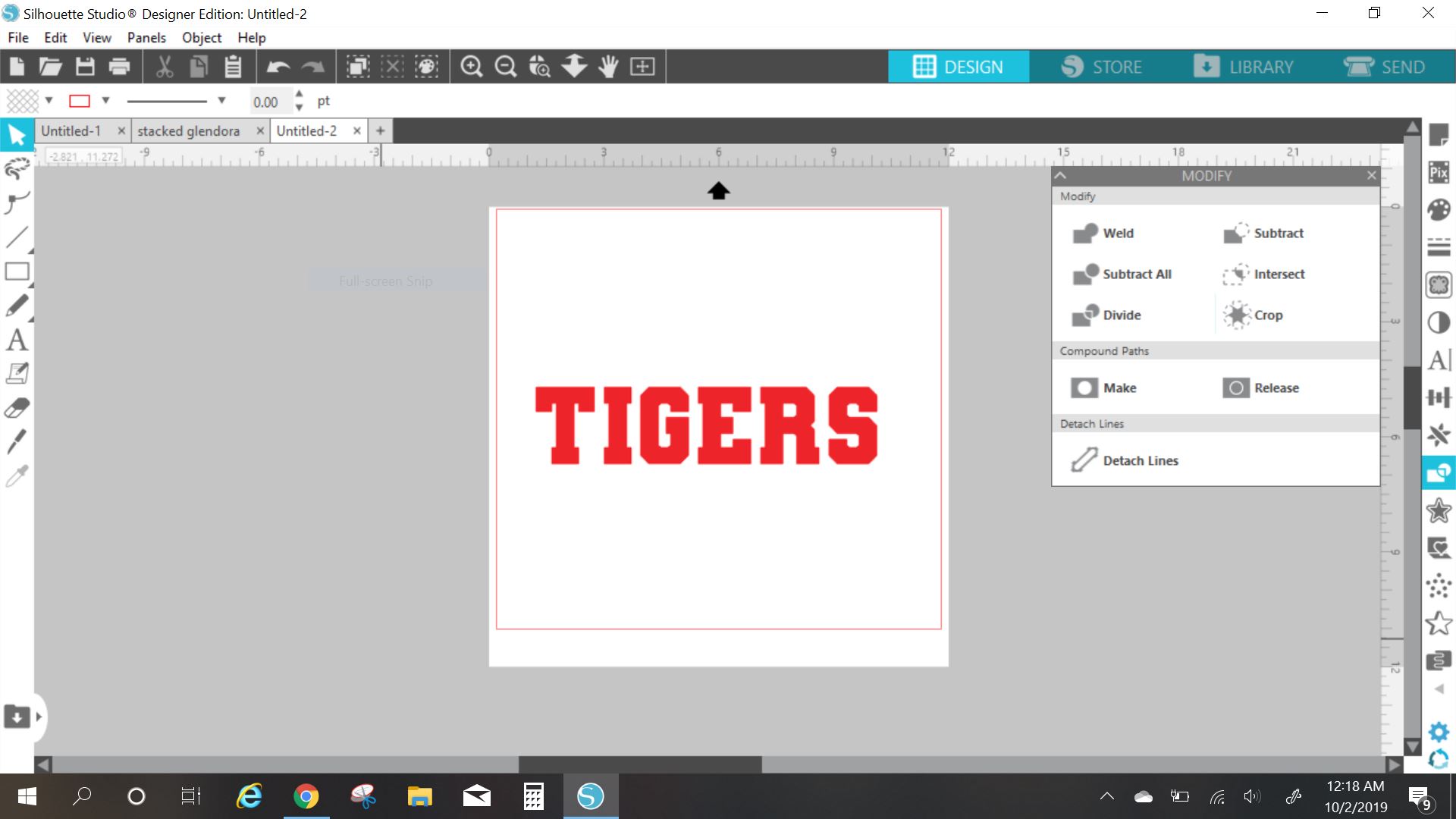The width and height of the screenshot is (1456, 819).
Task: Create a new document
Action: (x=17, y=67)
